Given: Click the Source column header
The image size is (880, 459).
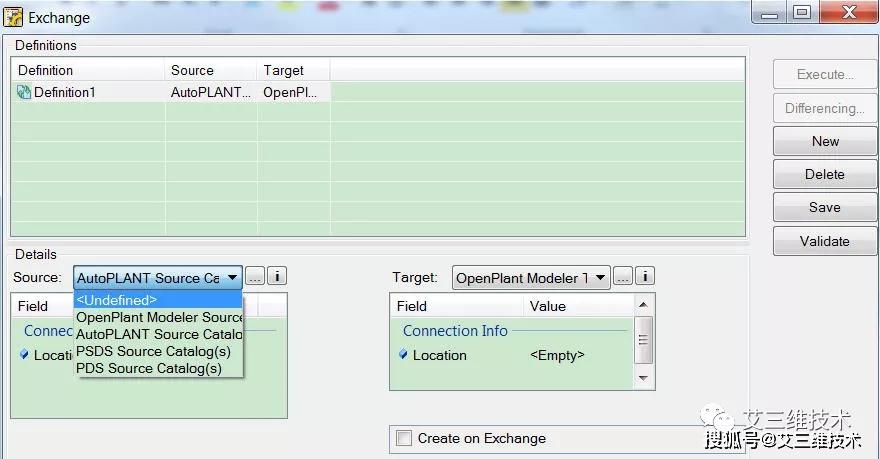Looking at the screenshot, I should [211, 70].
